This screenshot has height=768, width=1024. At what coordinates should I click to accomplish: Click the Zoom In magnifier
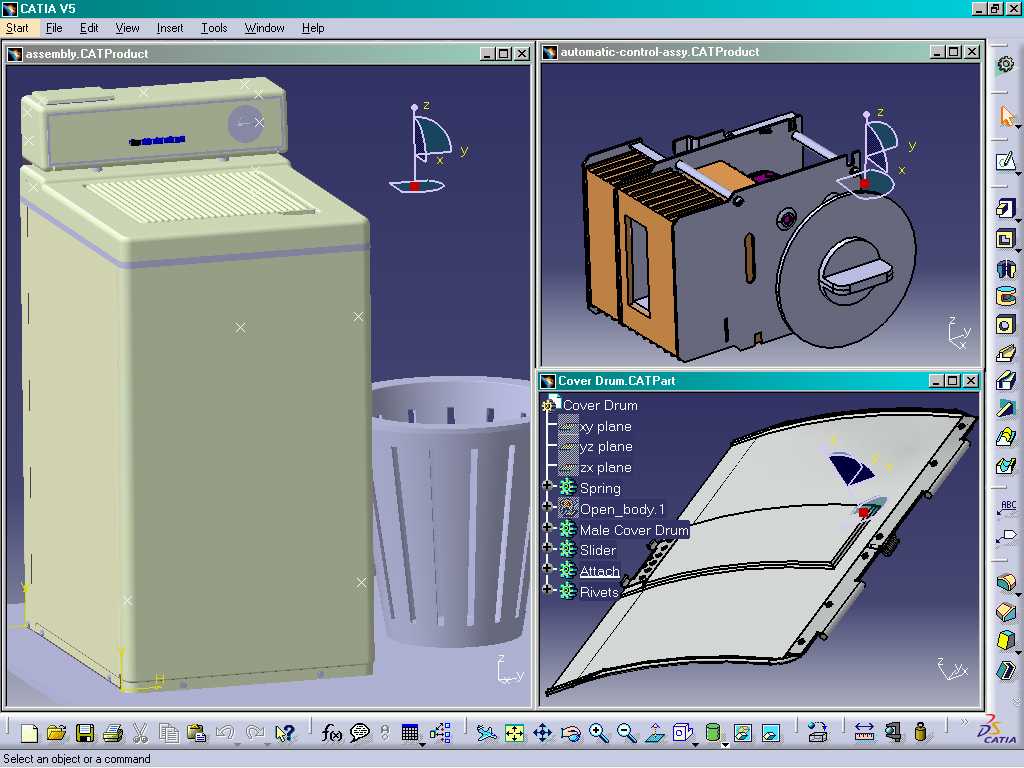[x=598, y=733]
